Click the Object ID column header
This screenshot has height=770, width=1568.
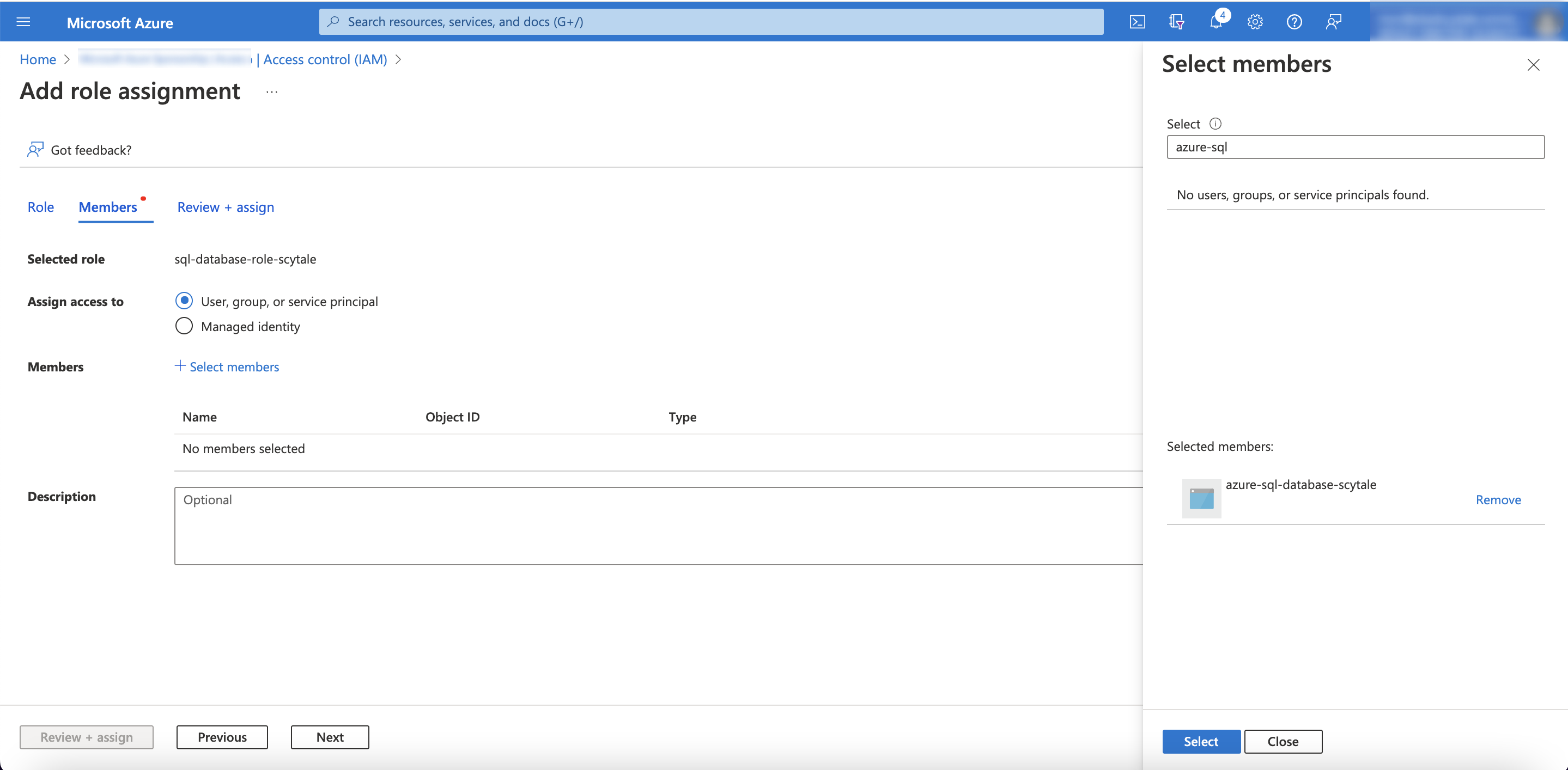click(452, 417)
